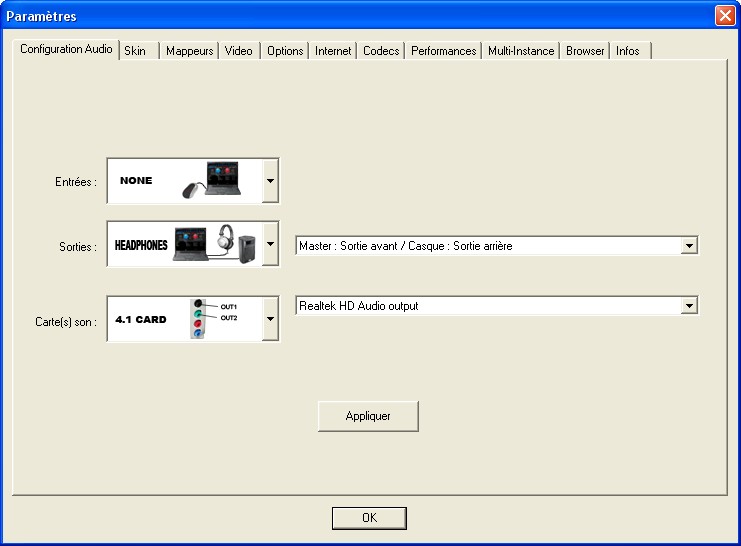This screenshot has width=741, height=546.
Task: Expand the Entrées dropdown arrow
Action: tap(269, 182)
